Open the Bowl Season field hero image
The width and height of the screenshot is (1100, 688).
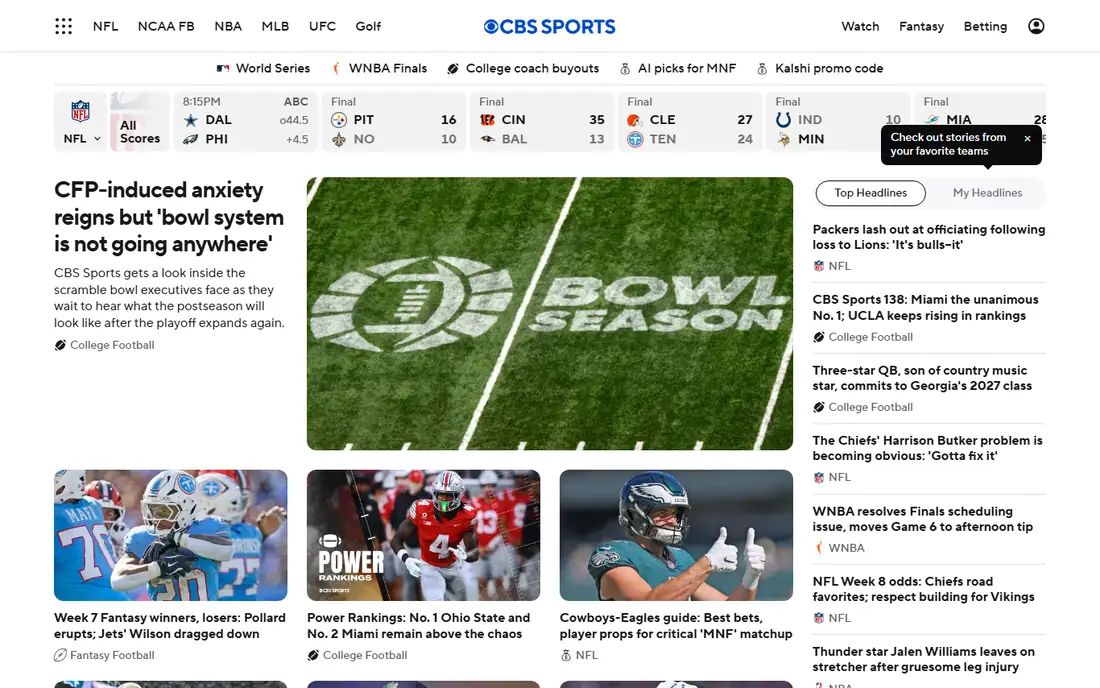[550, 313]
